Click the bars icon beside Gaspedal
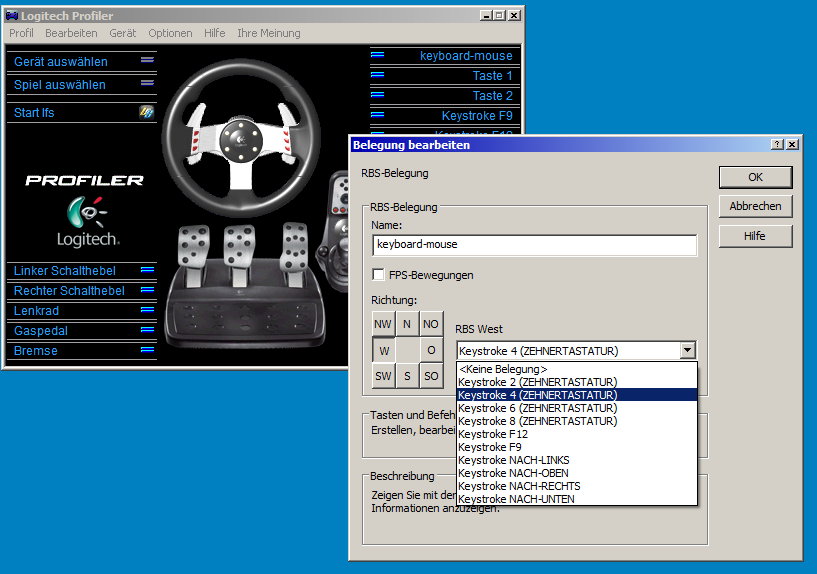817x574 pixels. (x=147, y=330)
